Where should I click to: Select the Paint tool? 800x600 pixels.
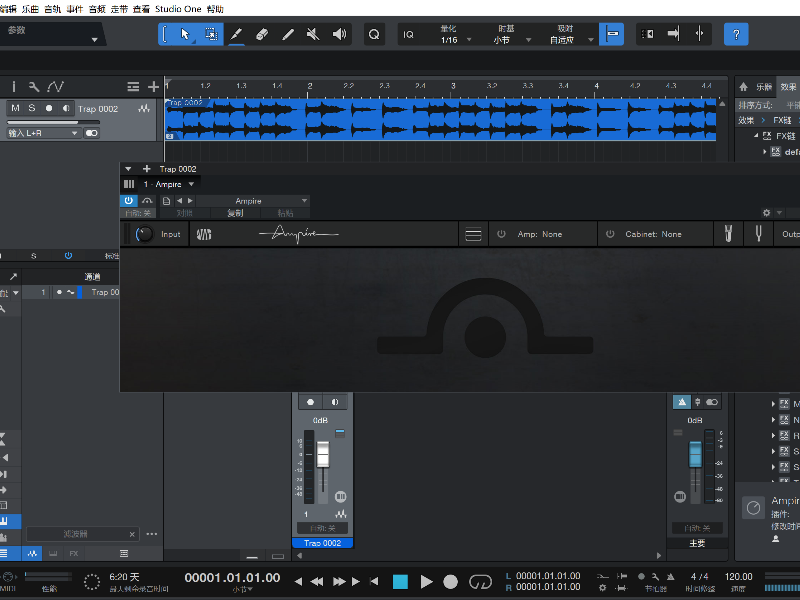tap(237, 33)
